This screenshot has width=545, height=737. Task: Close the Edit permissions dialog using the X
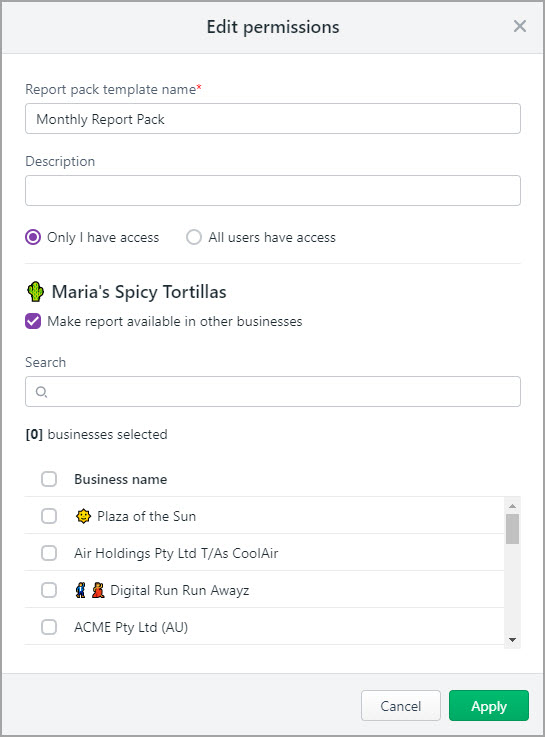click(x=520, y=26)
